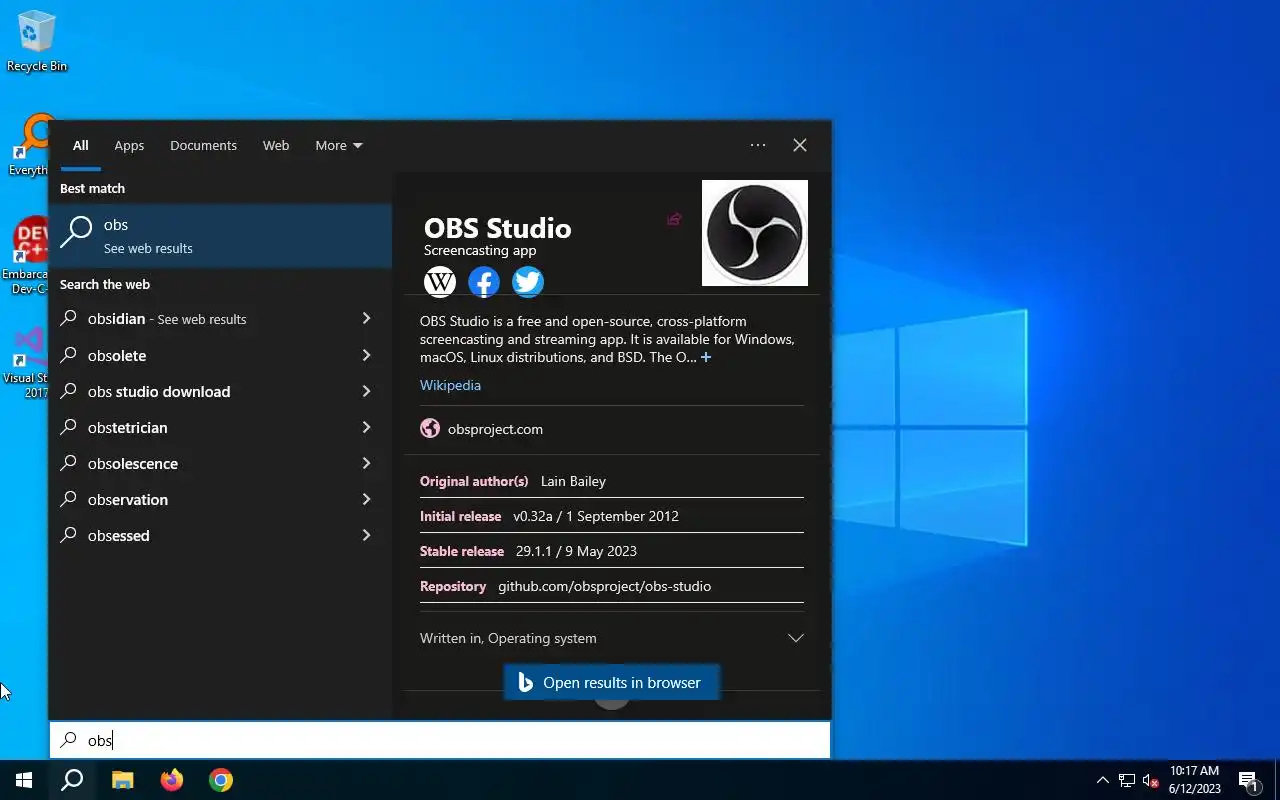The width and height of the screenshot is (1280, 800).
Task: Launch Firefox from the taskbar
Action: [172, 780]
